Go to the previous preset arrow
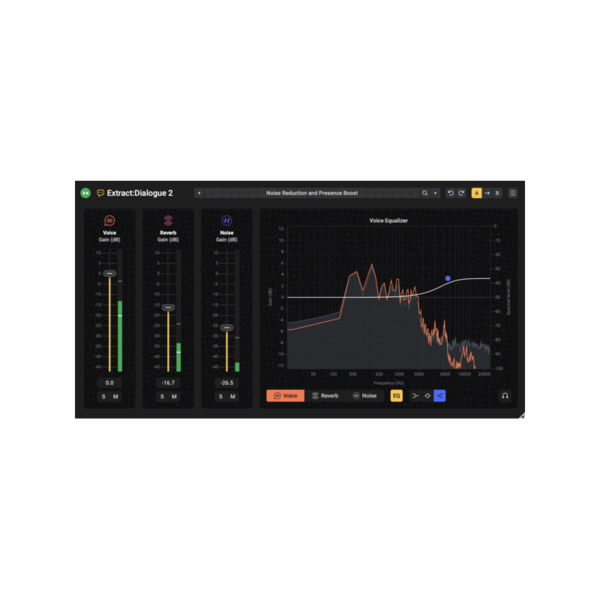Screen dimensions: 600x600 pyautogui.click(x=199, y=193)
